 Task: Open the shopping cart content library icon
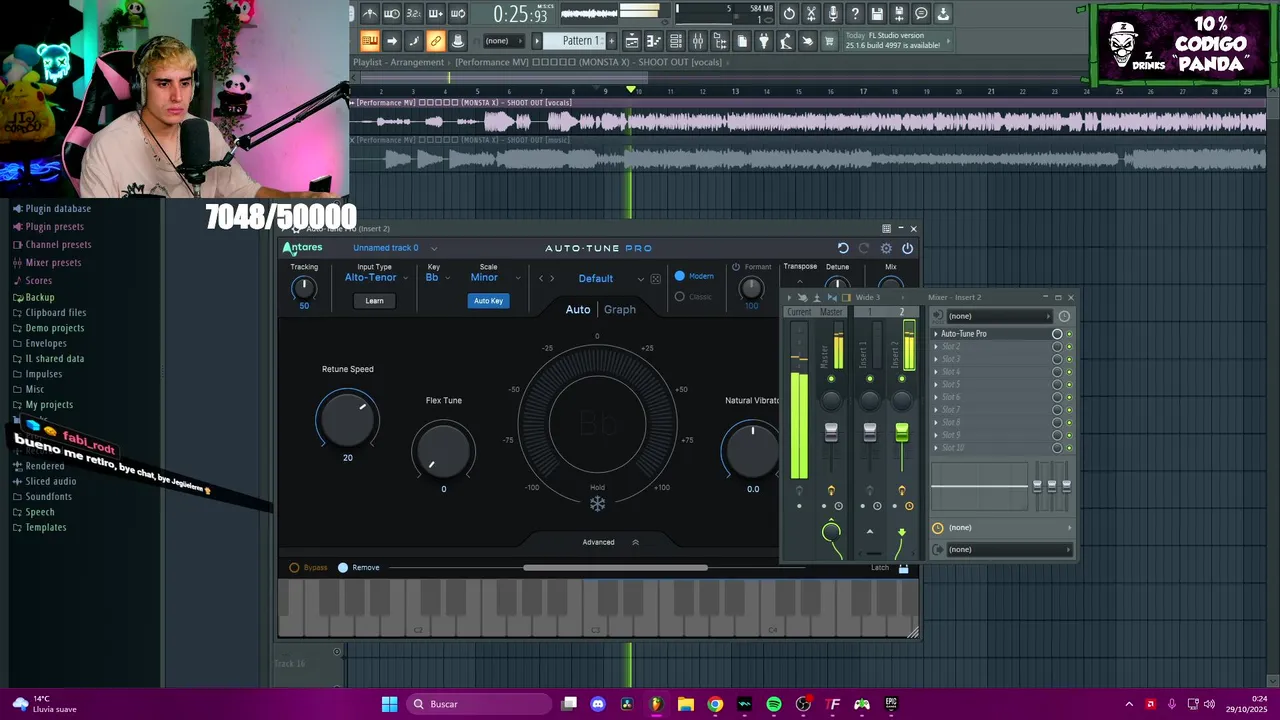click(830, 41)
